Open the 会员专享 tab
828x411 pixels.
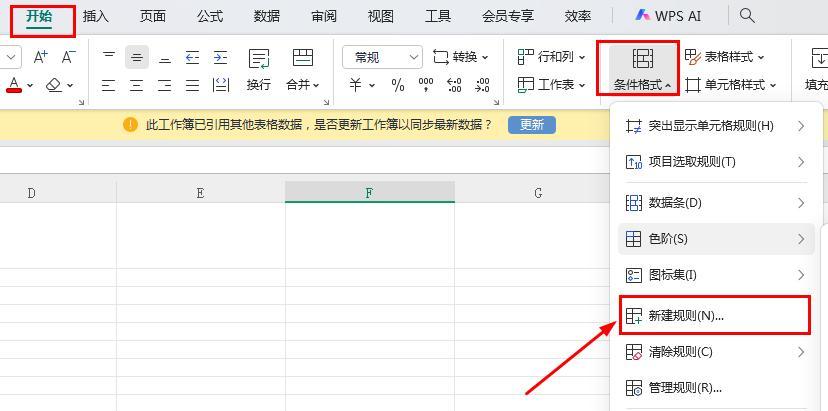point(507,16)
